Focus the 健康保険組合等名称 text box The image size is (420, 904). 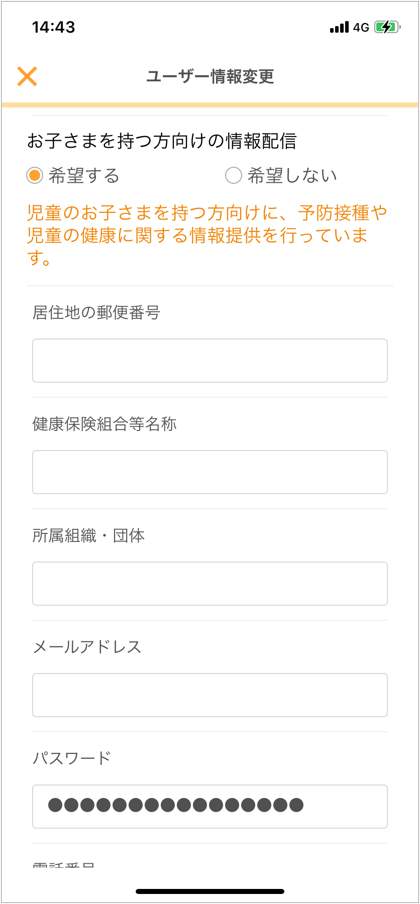[210, 472]
